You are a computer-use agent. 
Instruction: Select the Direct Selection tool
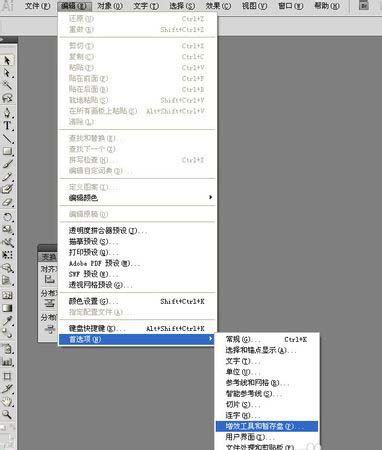tap(7, 73)
